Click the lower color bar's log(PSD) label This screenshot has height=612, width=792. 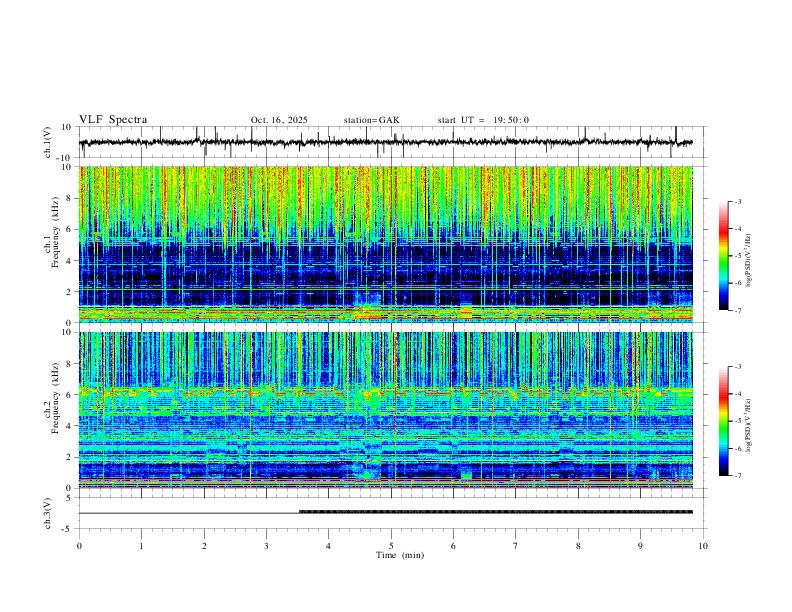[748, 425]
